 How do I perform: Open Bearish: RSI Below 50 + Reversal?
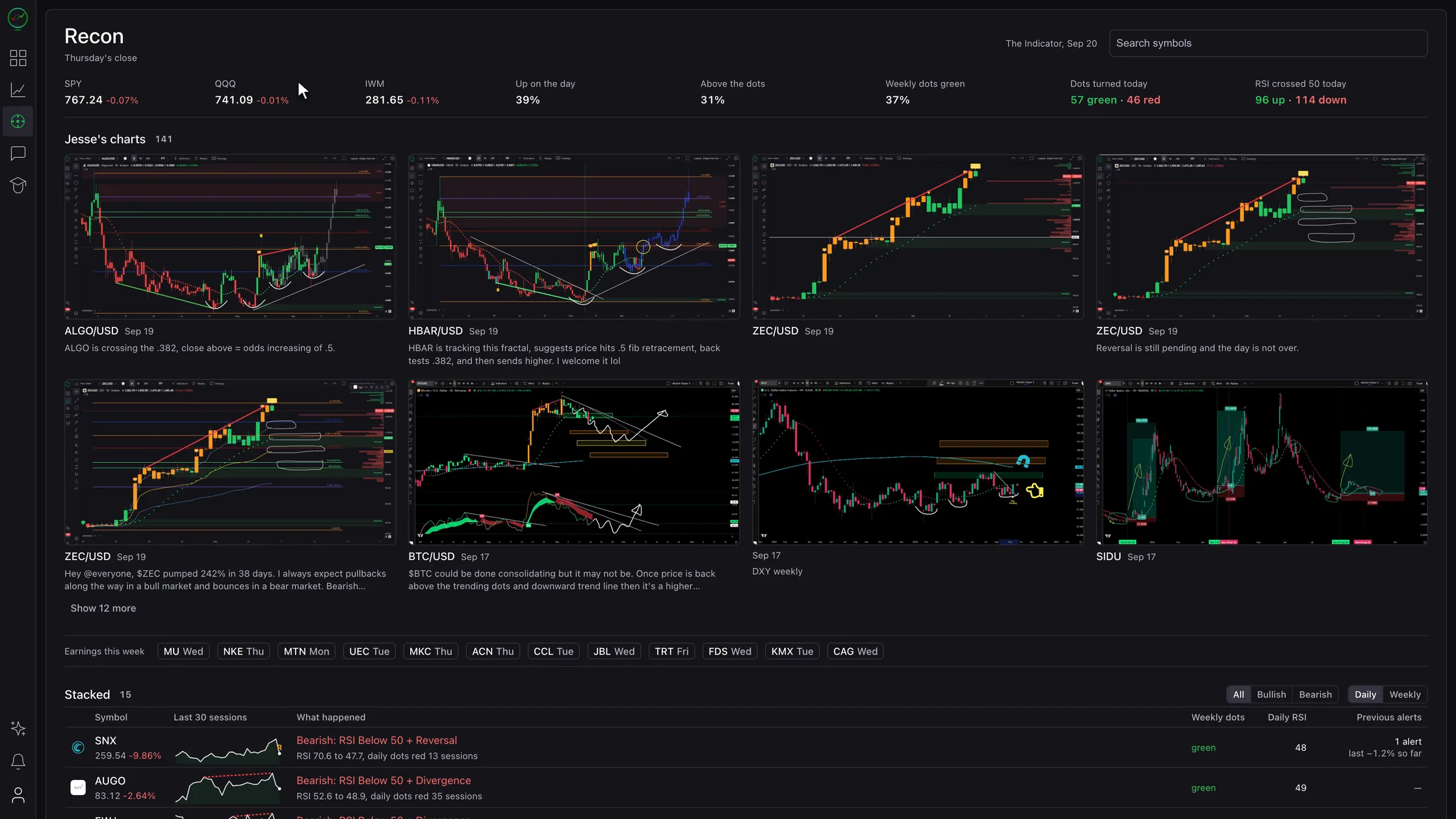tap(377, 740)
